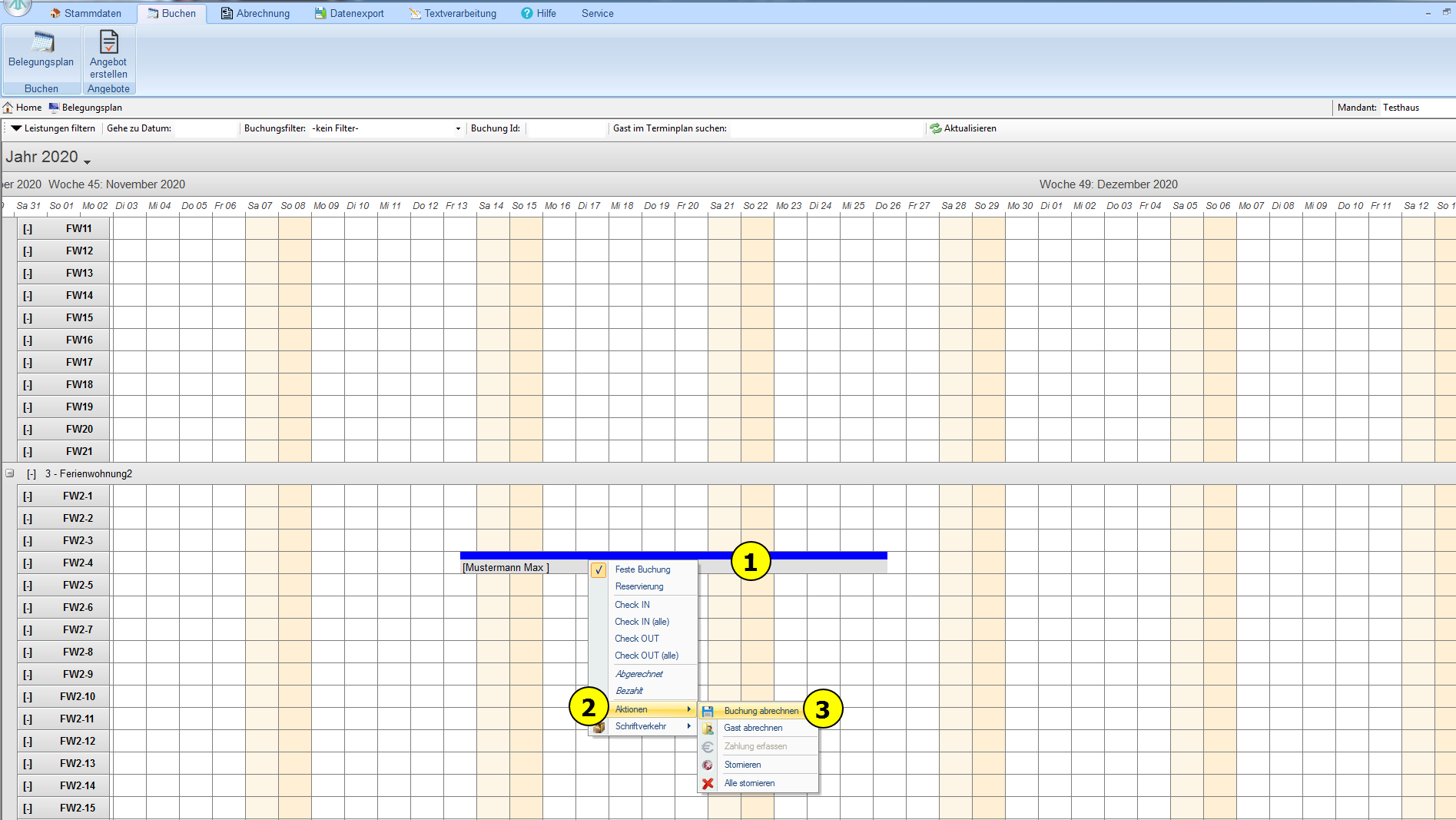
Task: Open the Buchungsfilter dropdown
Action: coord(458,128)
